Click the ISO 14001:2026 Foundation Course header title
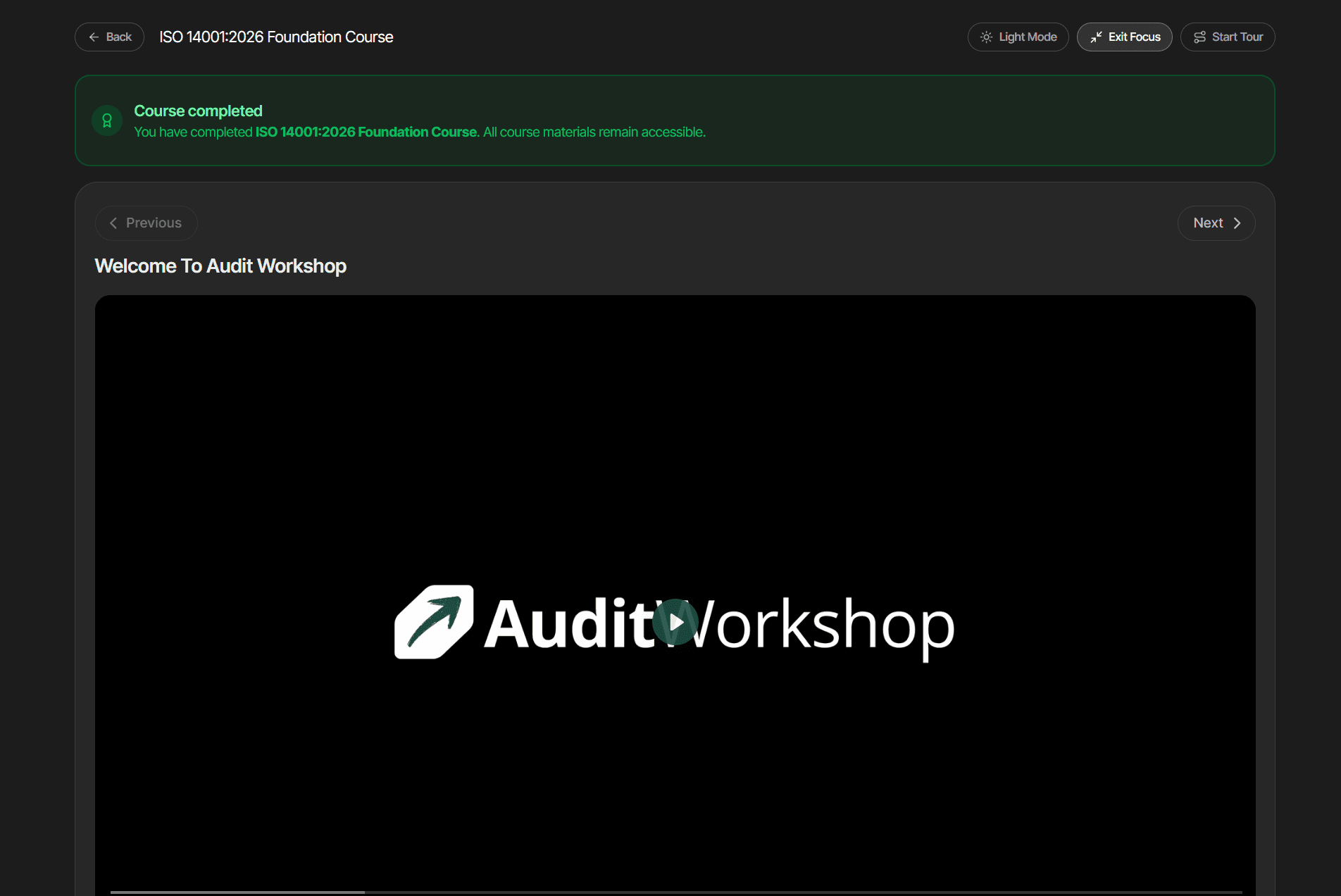The width and height of the screenshot is (1341, 896). tap(276, 37)
